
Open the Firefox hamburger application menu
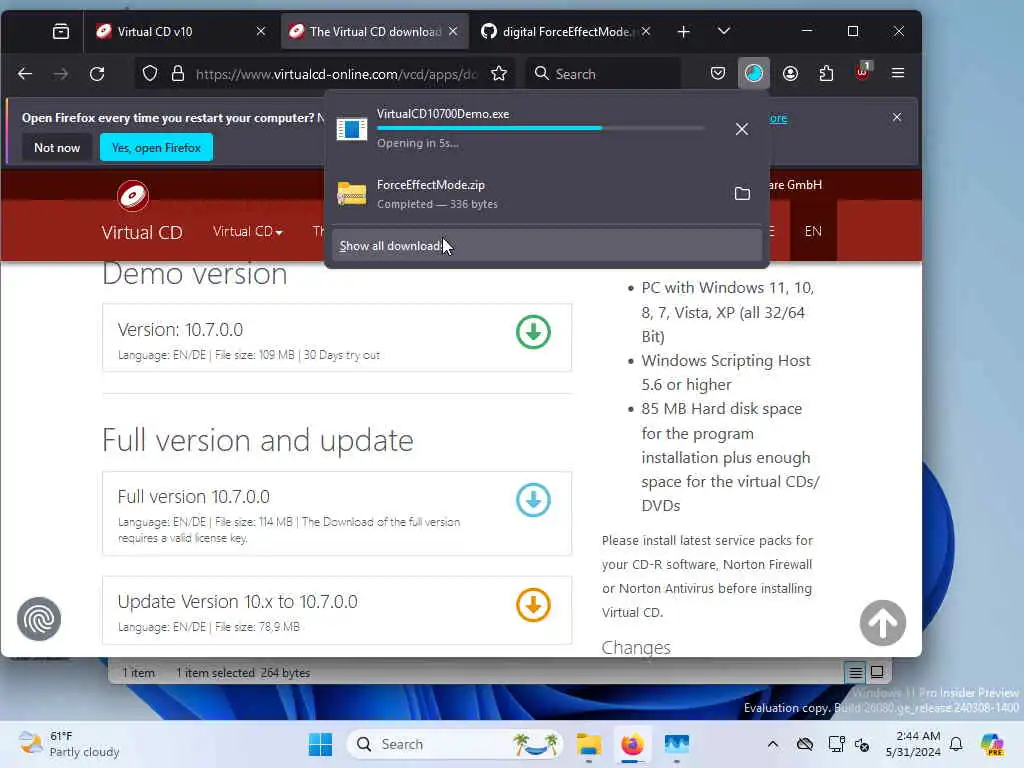[x=898, y=73]
